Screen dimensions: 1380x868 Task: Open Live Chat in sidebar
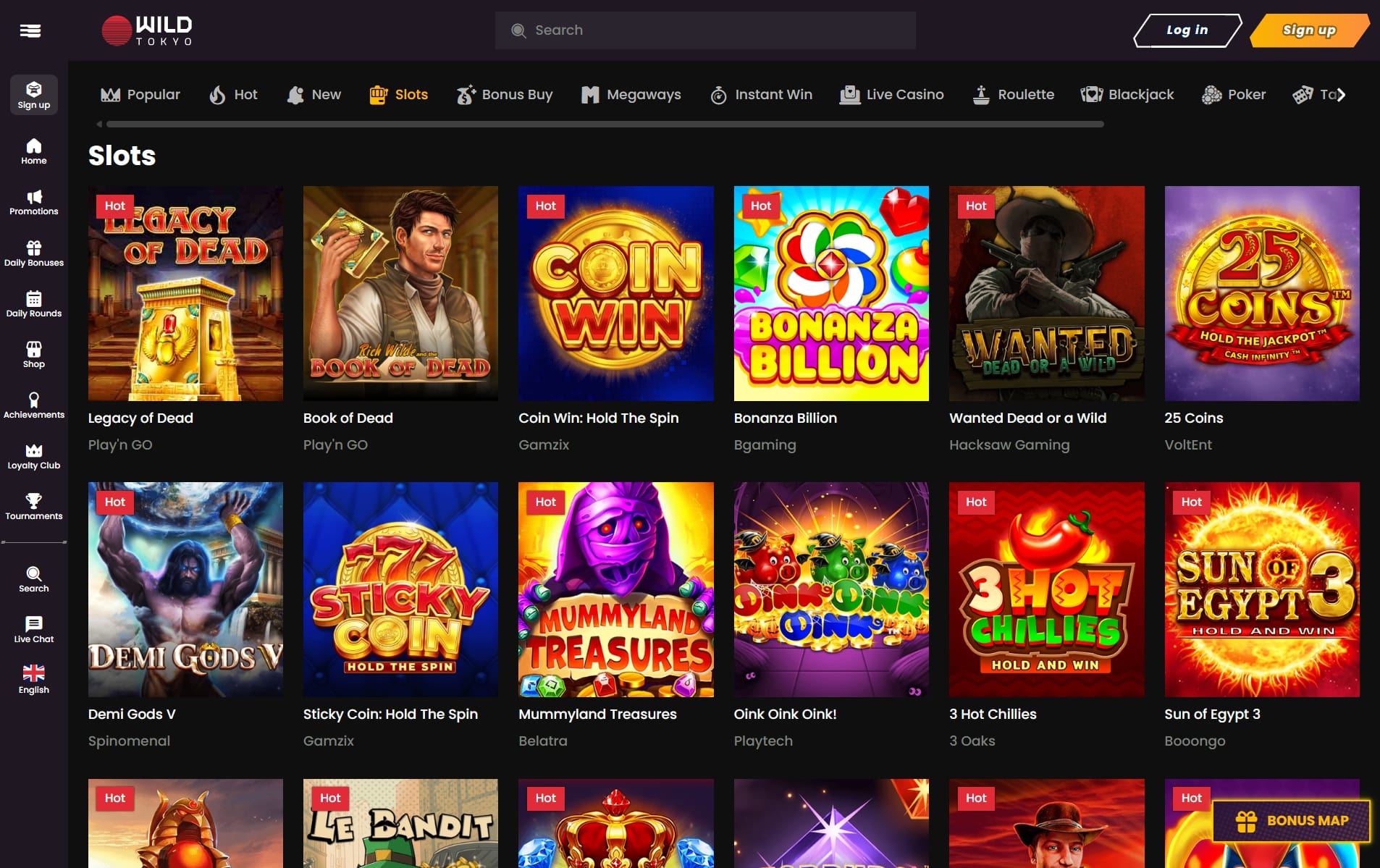click(34, 630)
